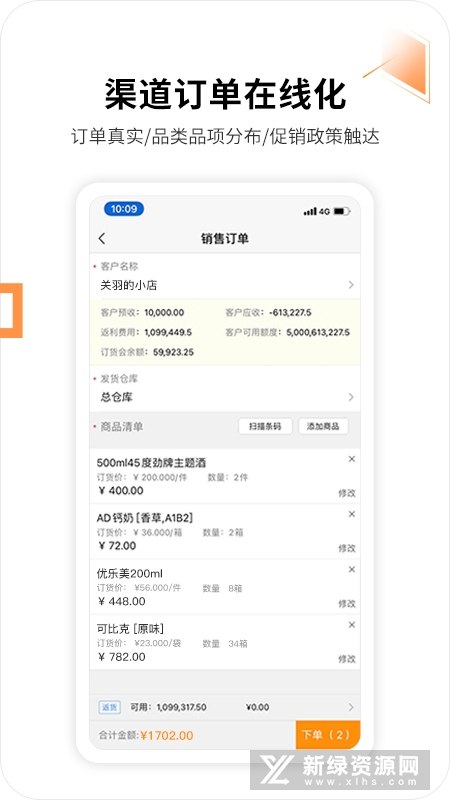Select product name 可比克 [原味]

[x=130, y=629]
